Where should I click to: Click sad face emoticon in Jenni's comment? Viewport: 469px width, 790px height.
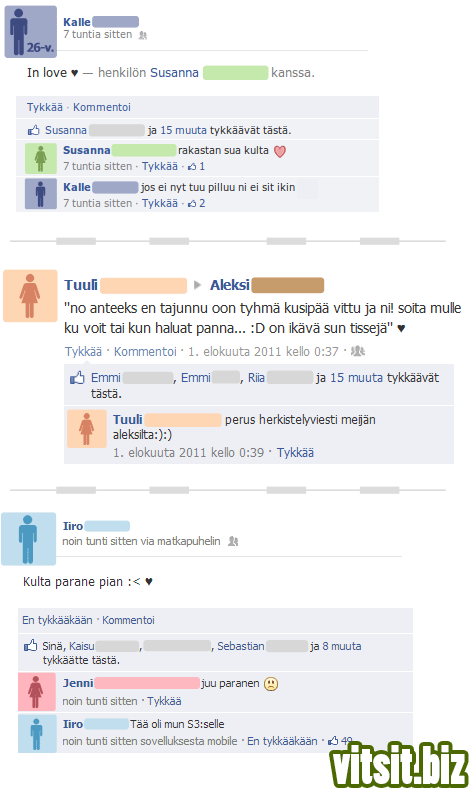271,684
